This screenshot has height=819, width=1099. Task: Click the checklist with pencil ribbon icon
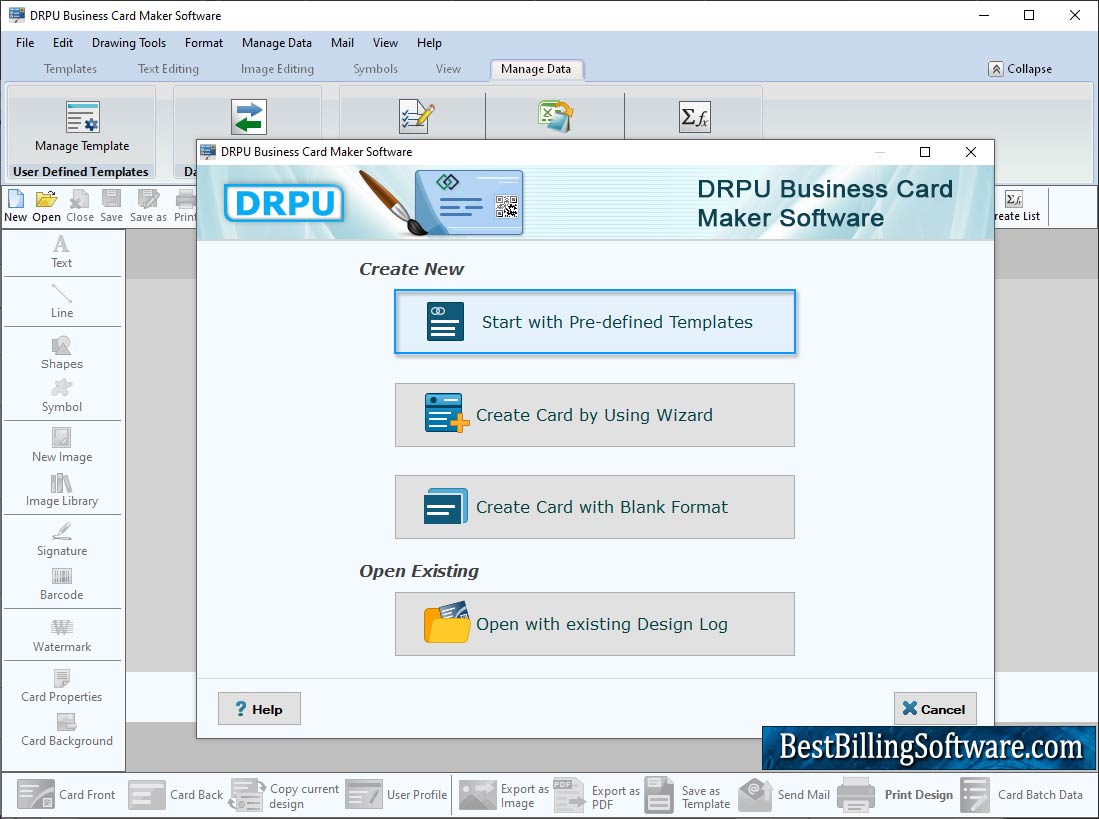pyautogui.click(x=416, y=116)
